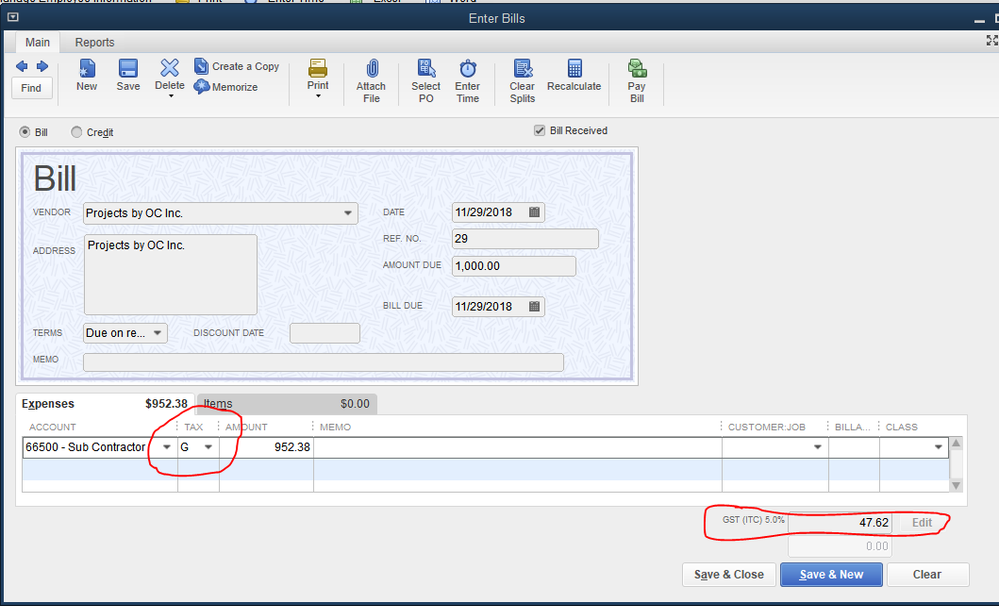Open the Print dropdown arrow
This screenshot has height=606, width=999.
point(318,96)
